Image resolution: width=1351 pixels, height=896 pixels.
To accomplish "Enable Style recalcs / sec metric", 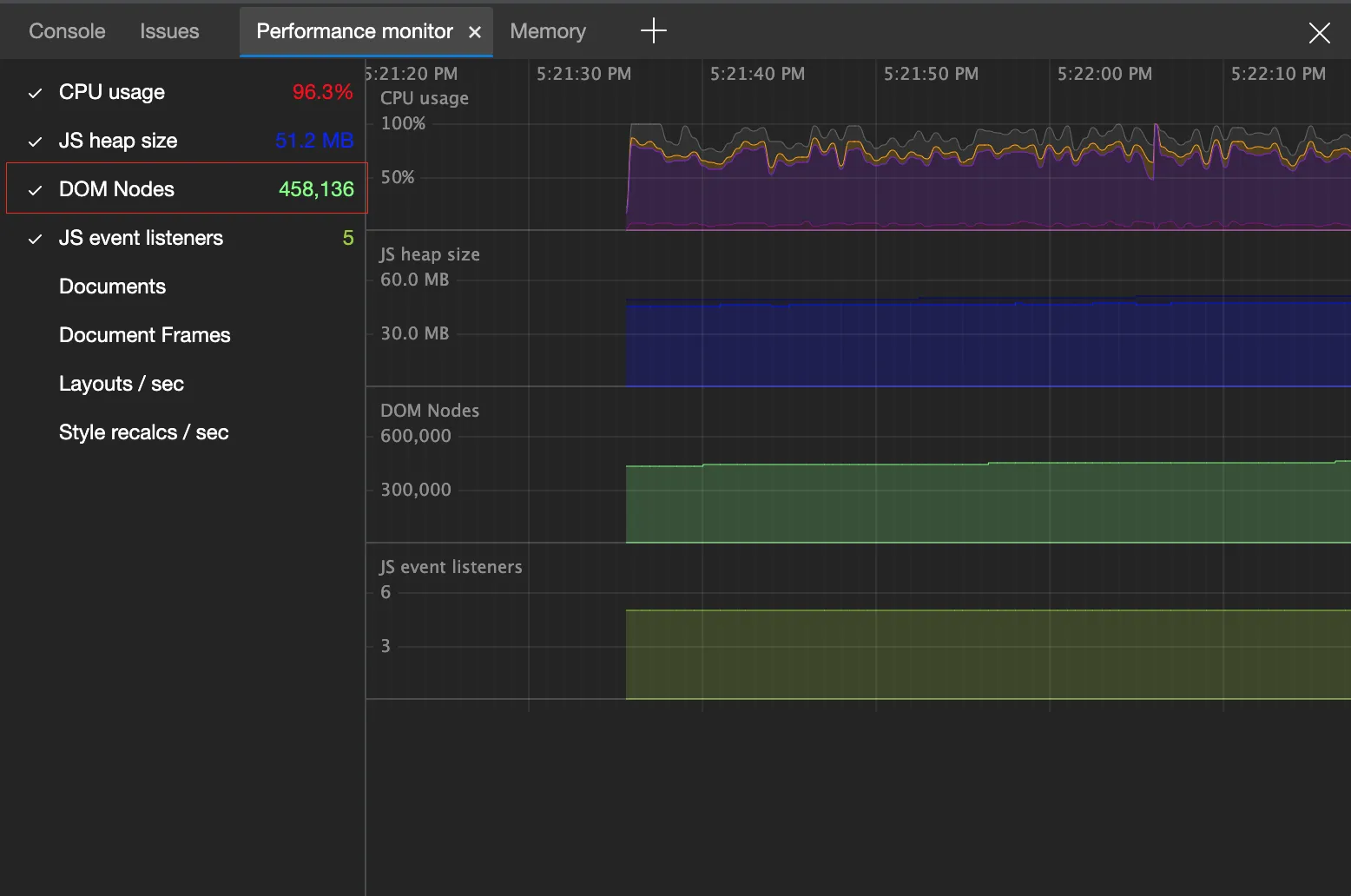I will (143, 432).
